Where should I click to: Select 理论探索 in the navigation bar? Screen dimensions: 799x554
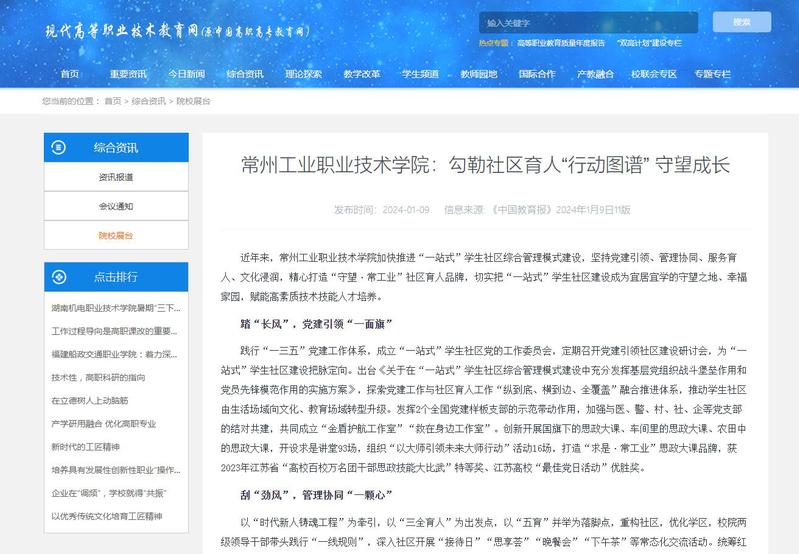point(303,74)
